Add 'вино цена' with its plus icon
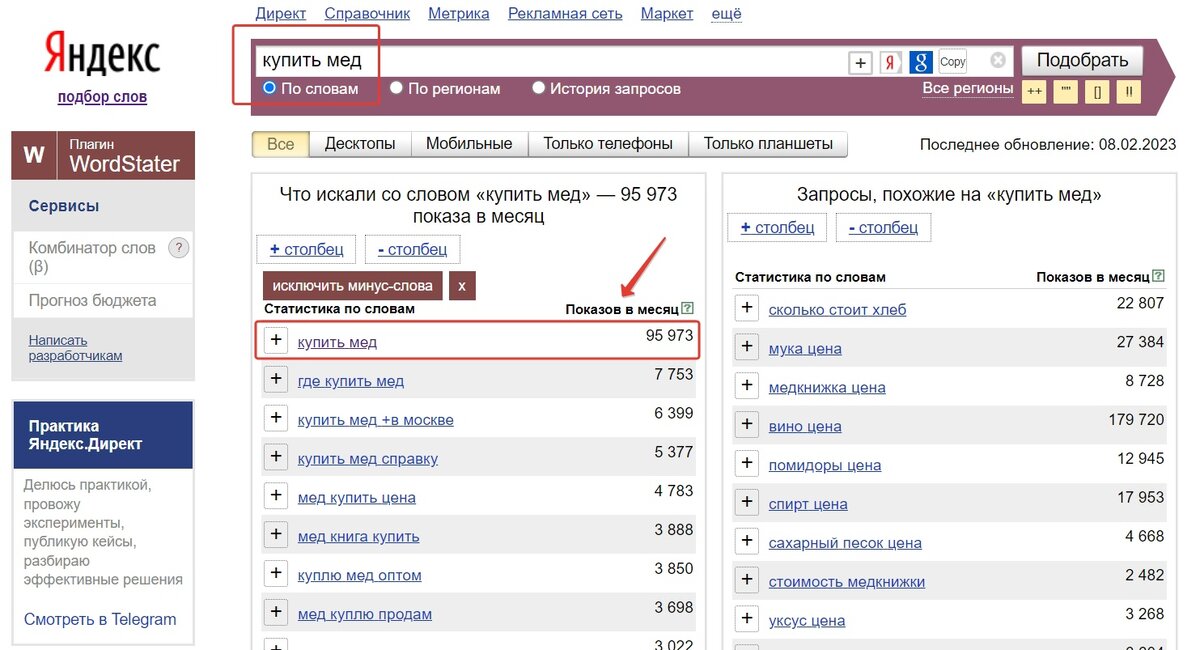Image resolution: width=1200 pixels, height=650 pixels. (747, 425)
